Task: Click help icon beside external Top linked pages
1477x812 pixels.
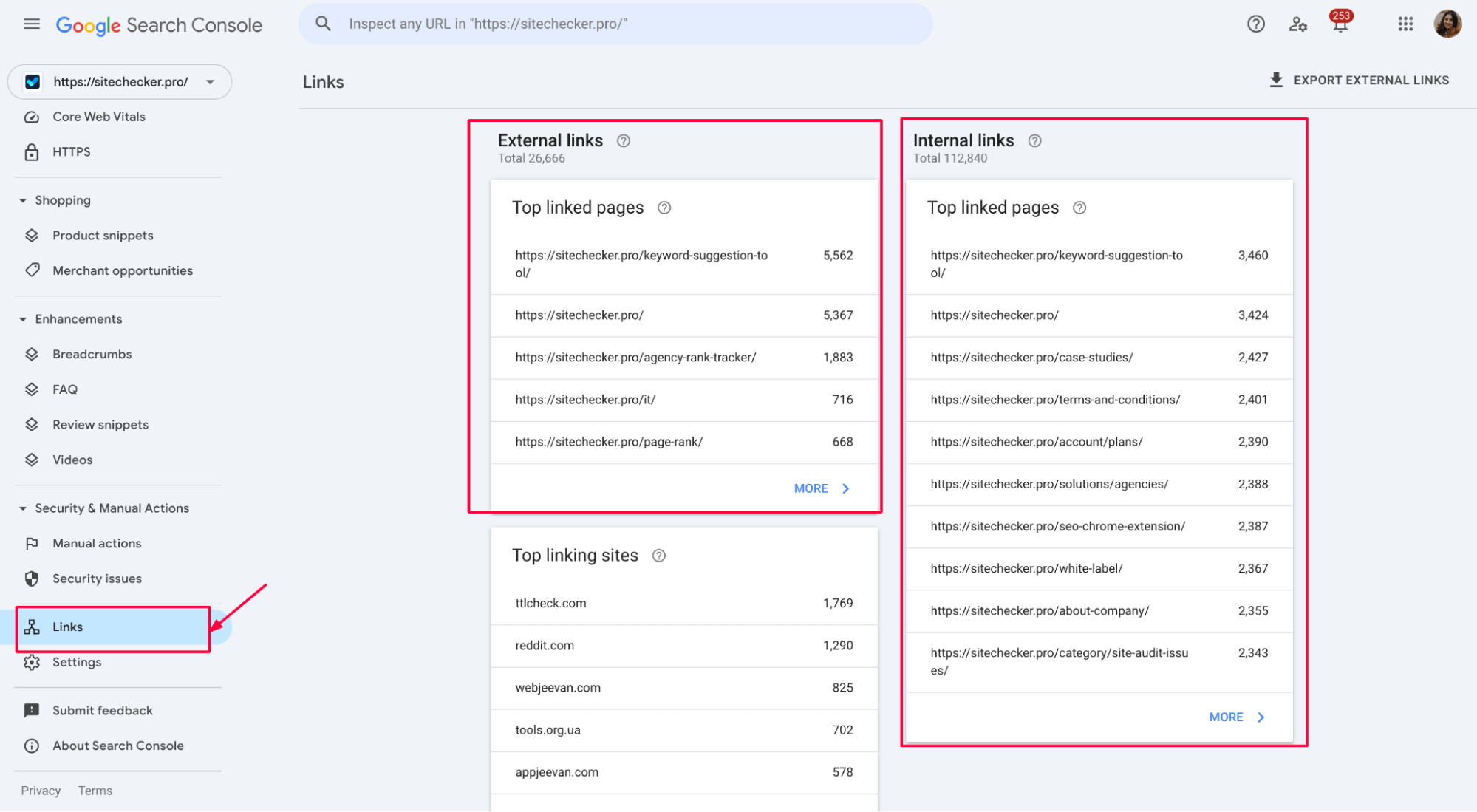Action: [x=664, y=208]
